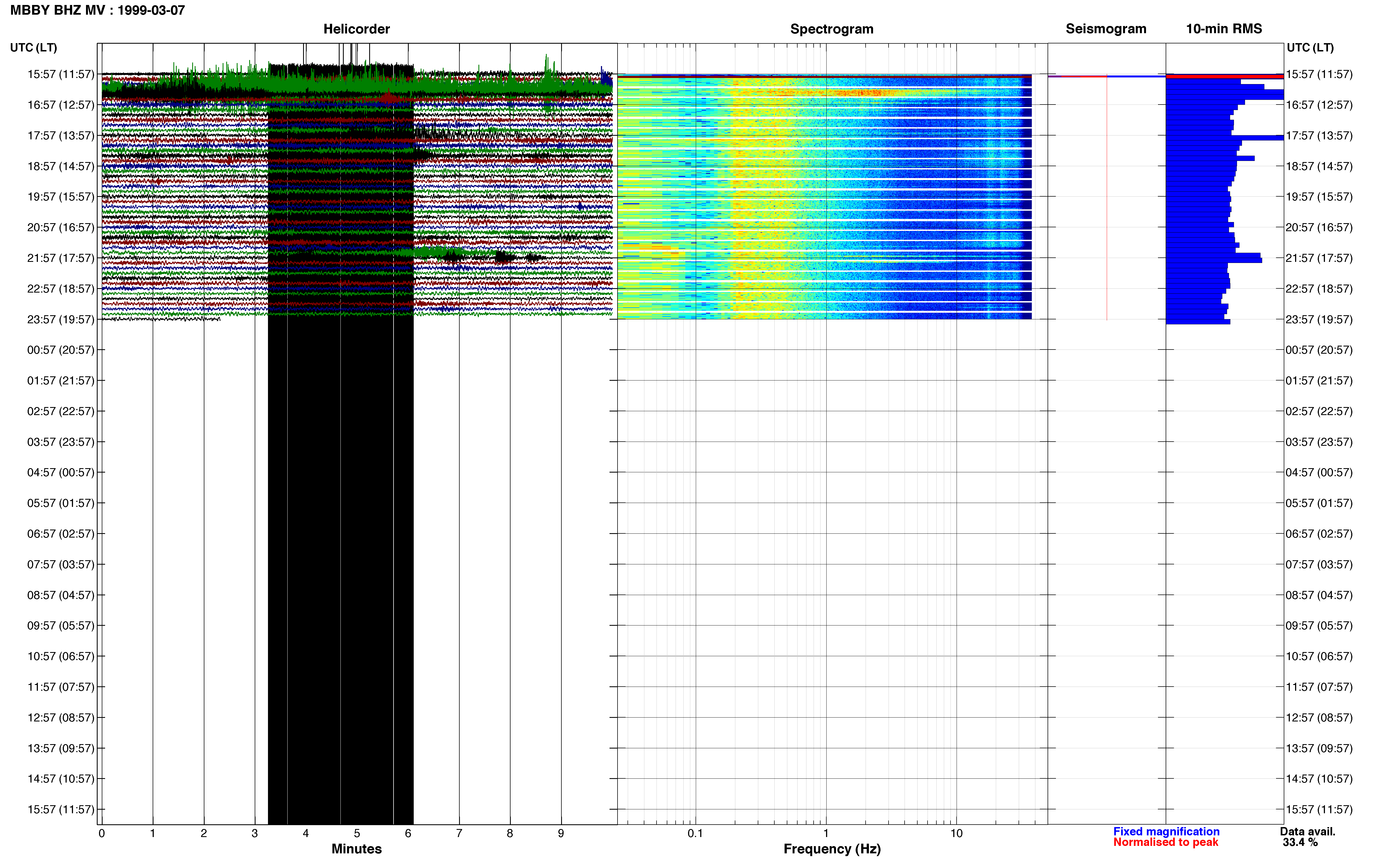The height and width of the screenshot is (868, 1388).
Task: Click the left '18:57 (14:57)' time label
Action: [60, 166]
